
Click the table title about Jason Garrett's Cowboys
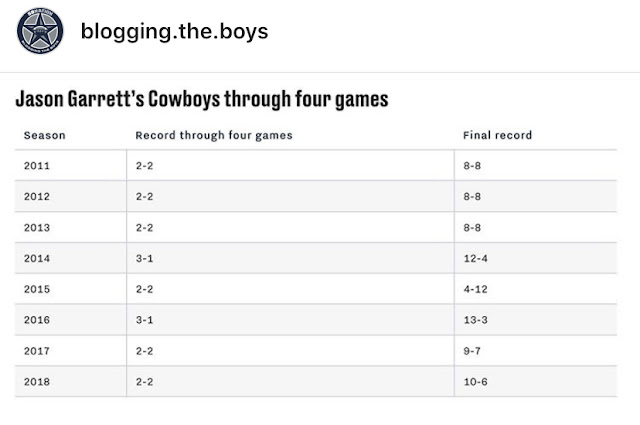click(201, 100)
